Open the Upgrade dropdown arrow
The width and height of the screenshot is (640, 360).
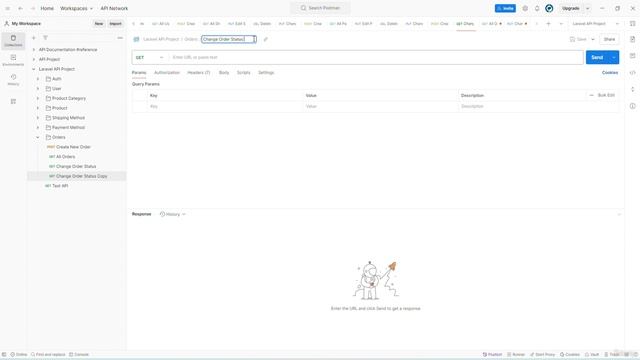[x=588, y=8]
